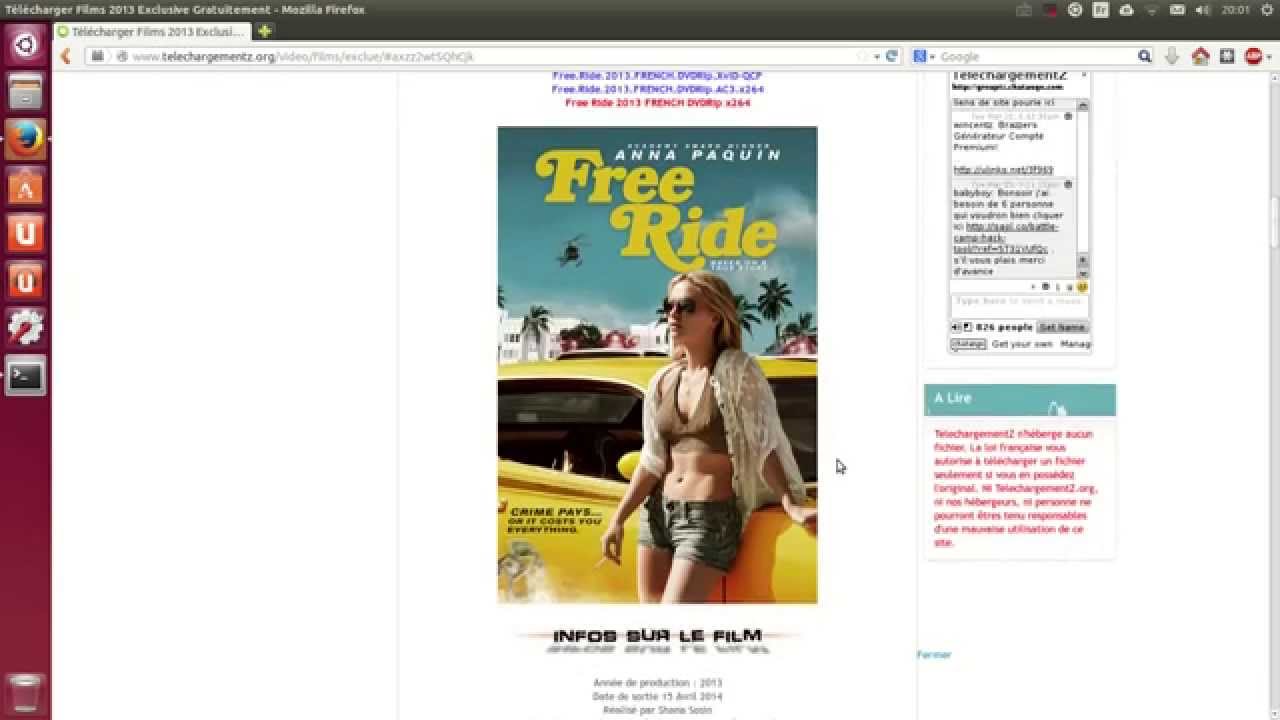Open the bookmark history dropdown arrow

877,57
